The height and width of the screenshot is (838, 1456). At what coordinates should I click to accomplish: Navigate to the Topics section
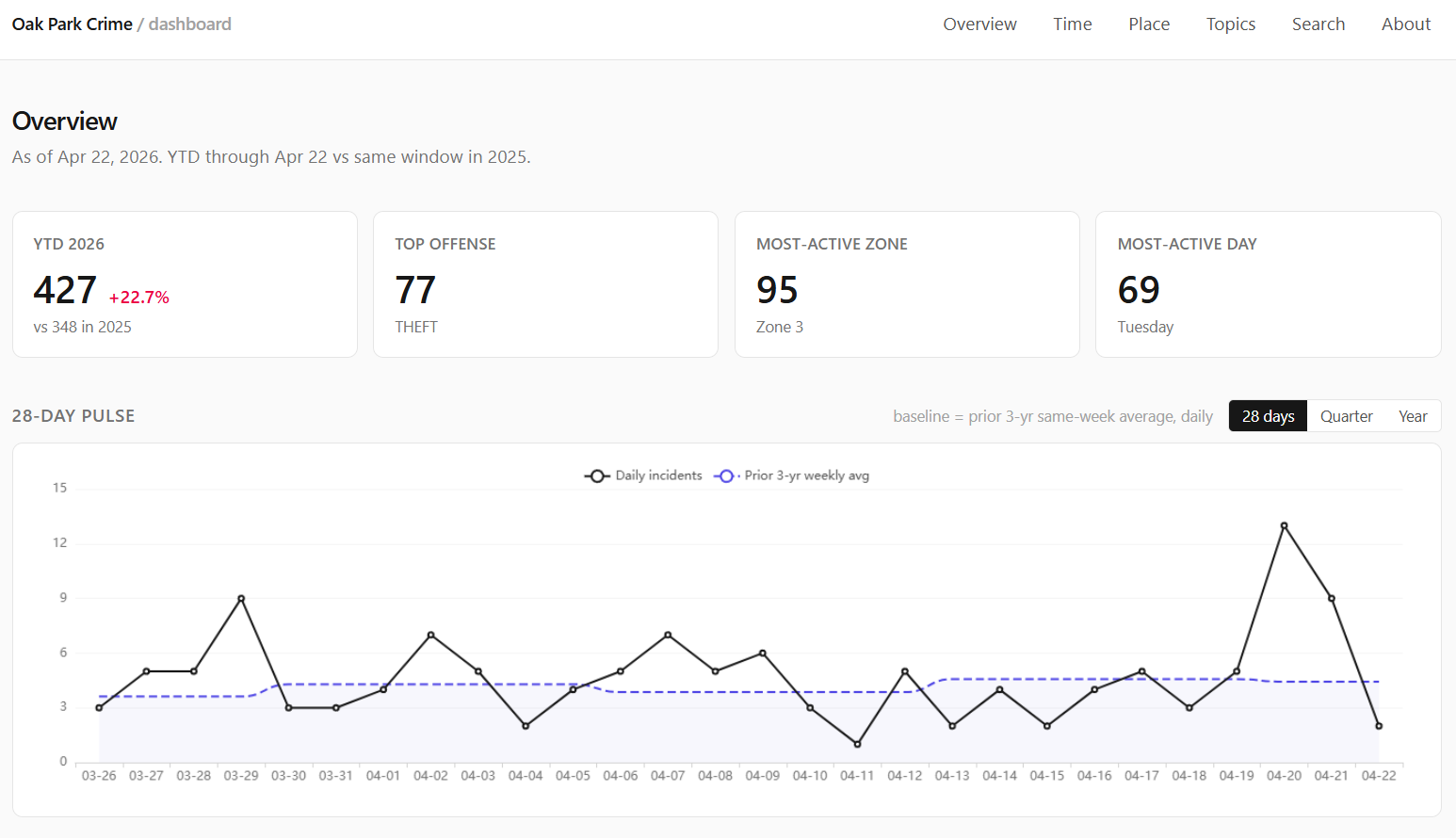[x=1230, y=24]
